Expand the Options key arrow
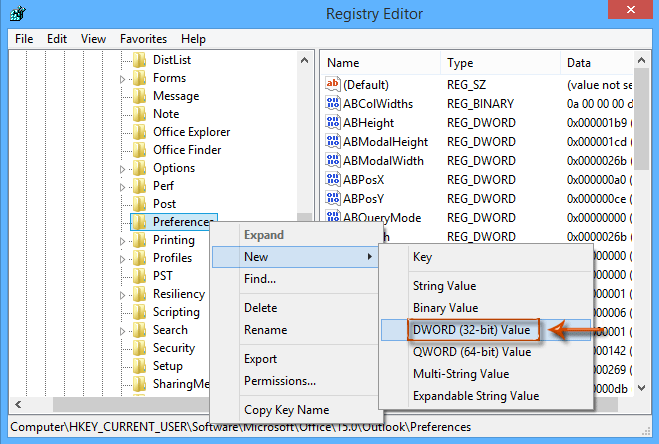Viewport: 659px width, 444px height. [123, 168]
